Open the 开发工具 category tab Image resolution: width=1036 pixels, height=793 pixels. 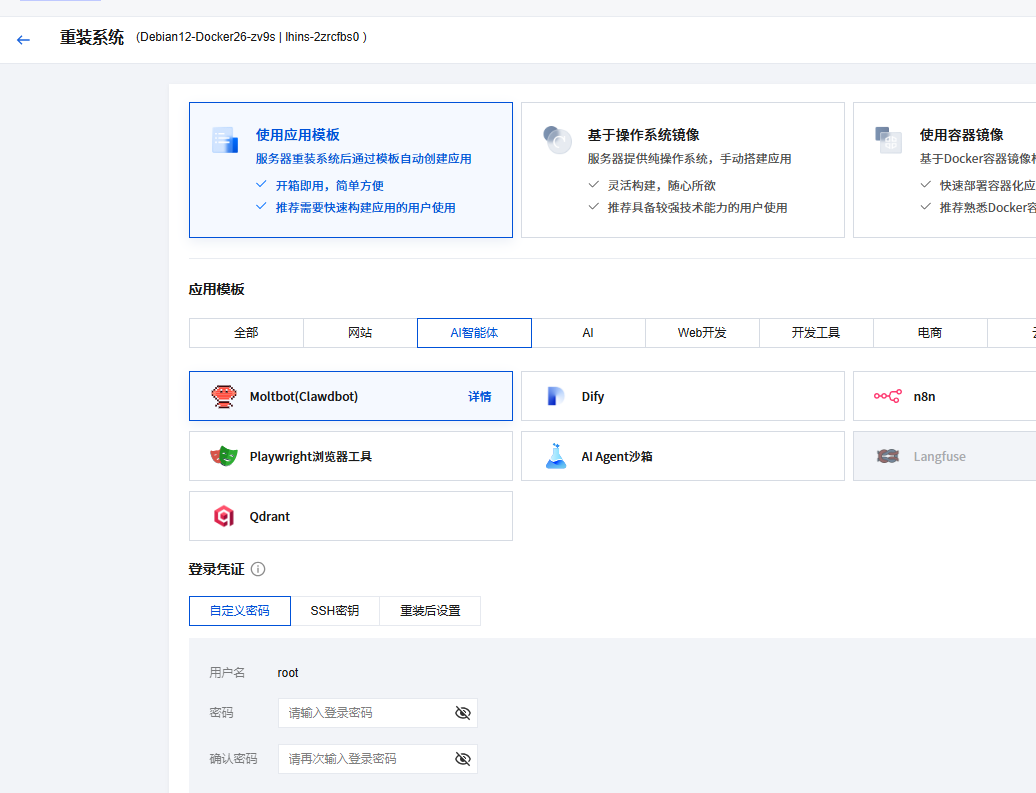pos(816,333)
